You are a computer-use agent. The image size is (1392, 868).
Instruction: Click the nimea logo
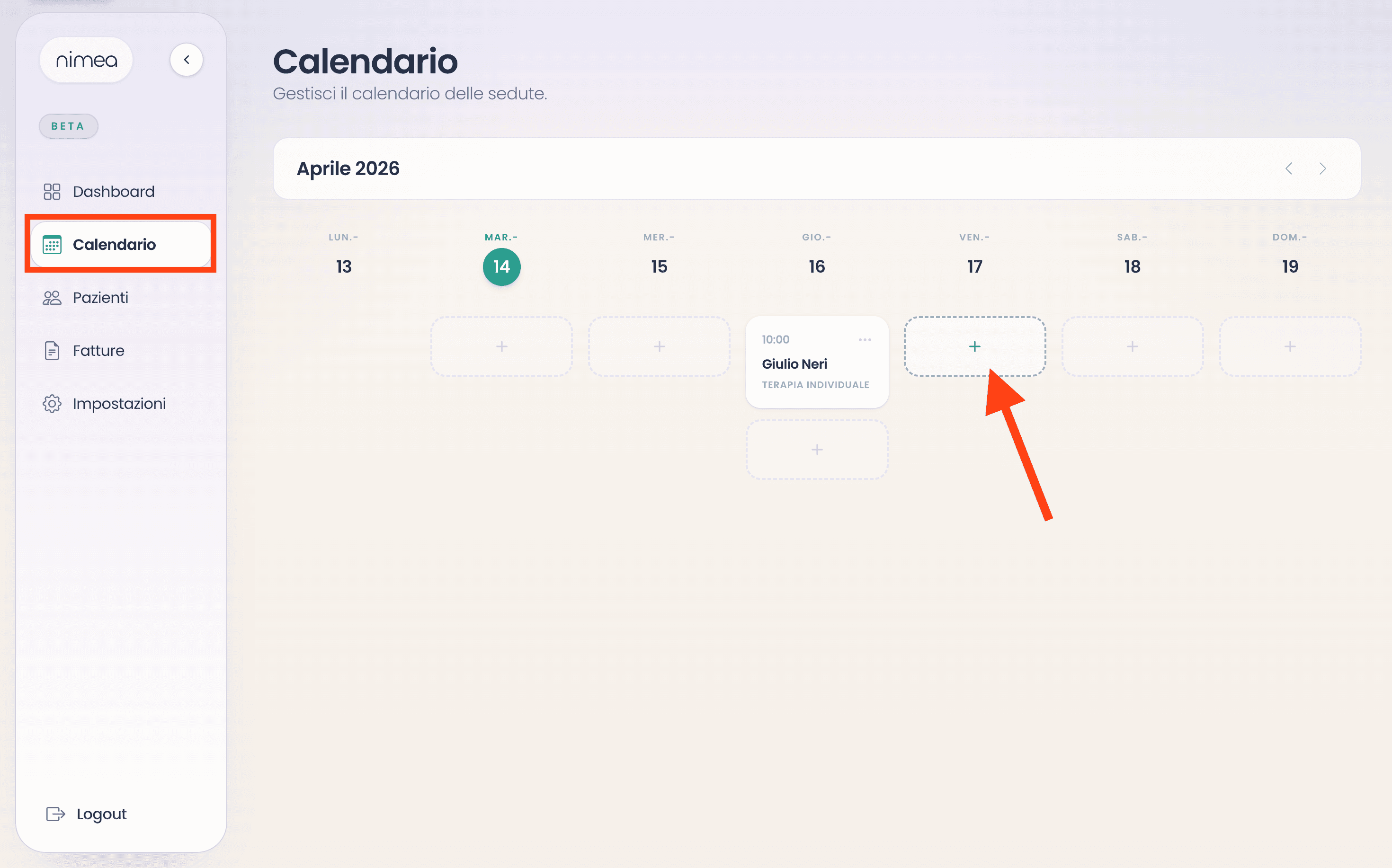point(86,59)
